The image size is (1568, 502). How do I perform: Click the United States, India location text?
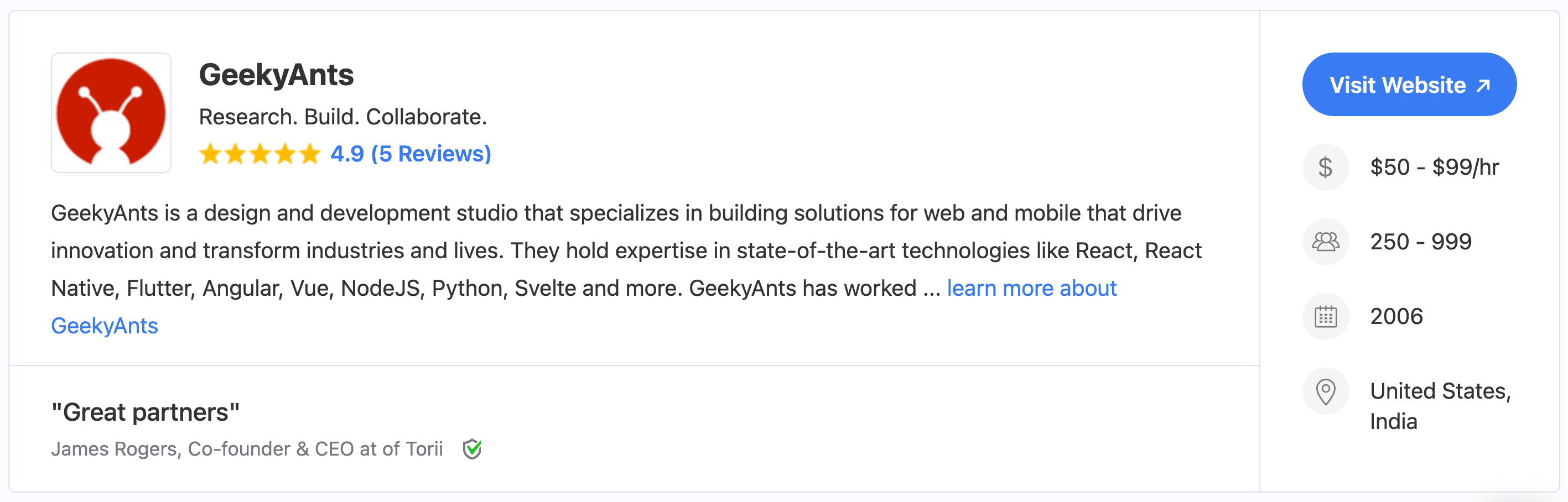pyautogui.click(x=1440, y=406)
